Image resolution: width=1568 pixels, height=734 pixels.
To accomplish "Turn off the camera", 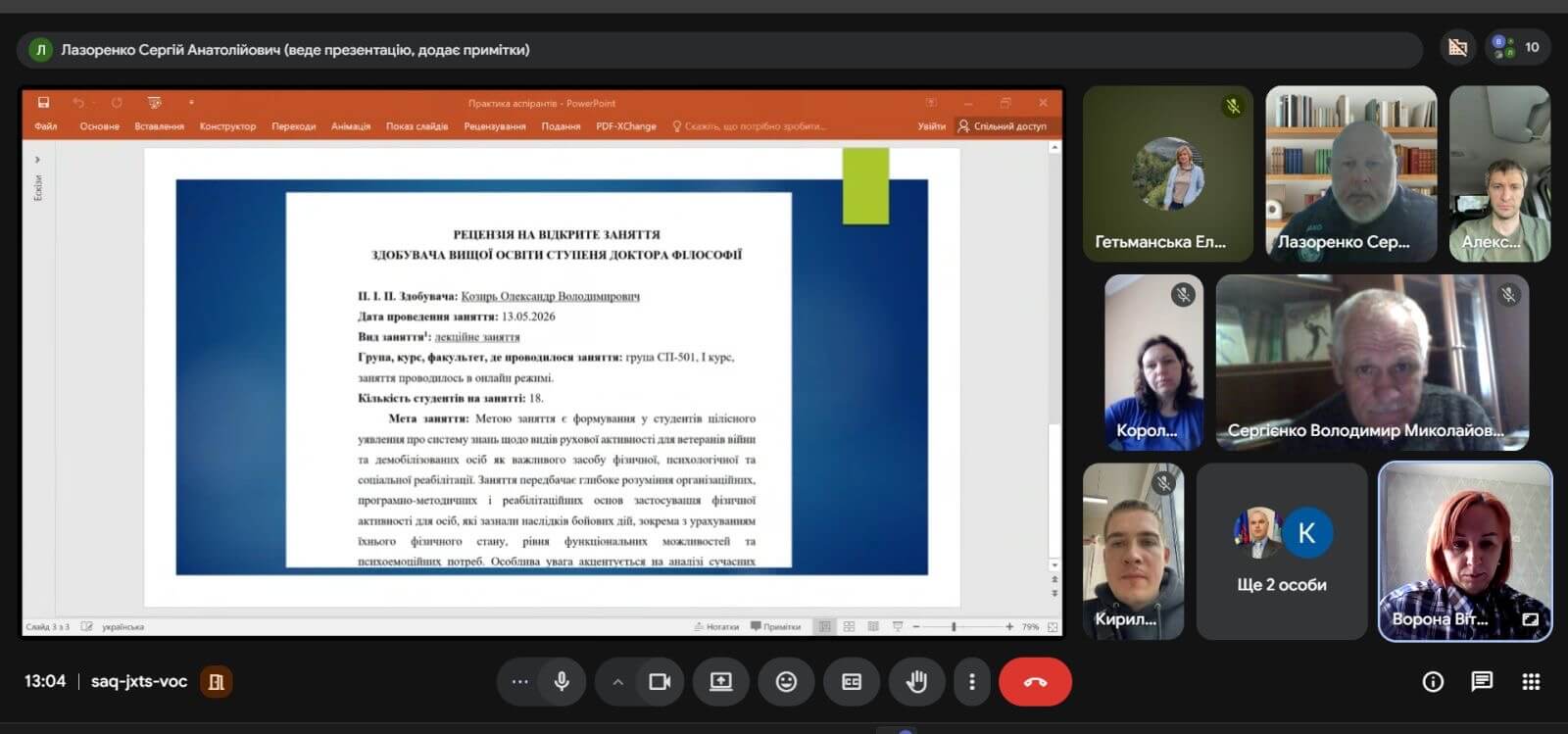I will pyautogui.click(x=660, y=681).
